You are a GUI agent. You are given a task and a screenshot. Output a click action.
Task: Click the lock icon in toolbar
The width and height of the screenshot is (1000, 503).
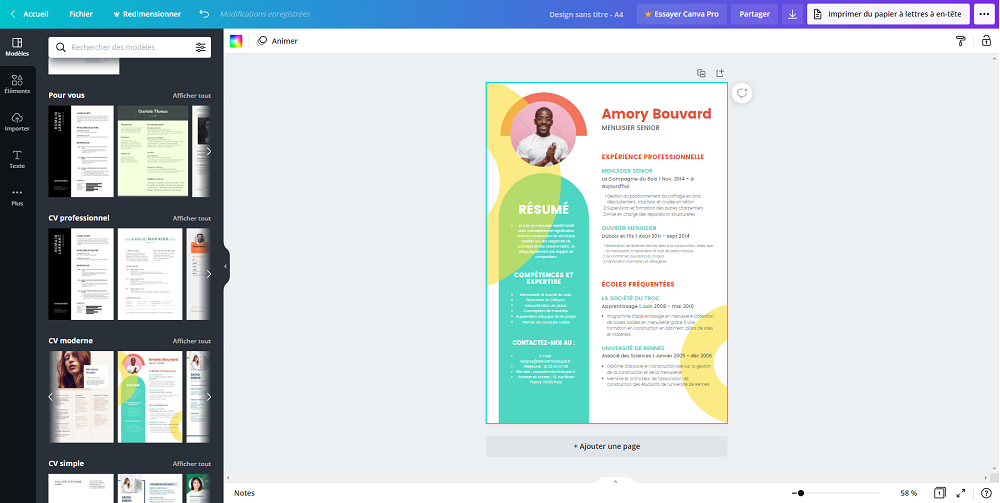tap(986, 41)
